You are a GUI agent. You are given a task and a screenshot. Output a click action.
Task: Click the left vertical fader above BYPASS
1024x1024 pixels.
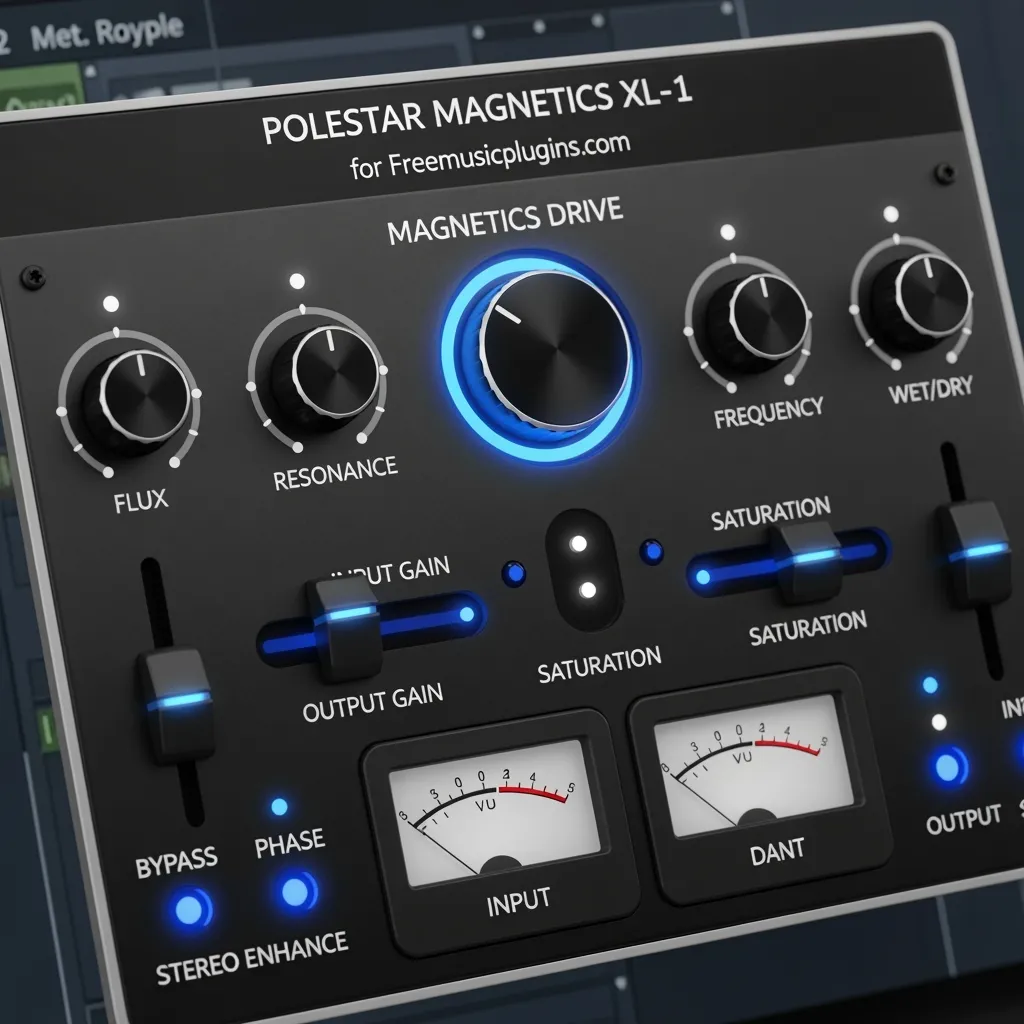(178, 702)
